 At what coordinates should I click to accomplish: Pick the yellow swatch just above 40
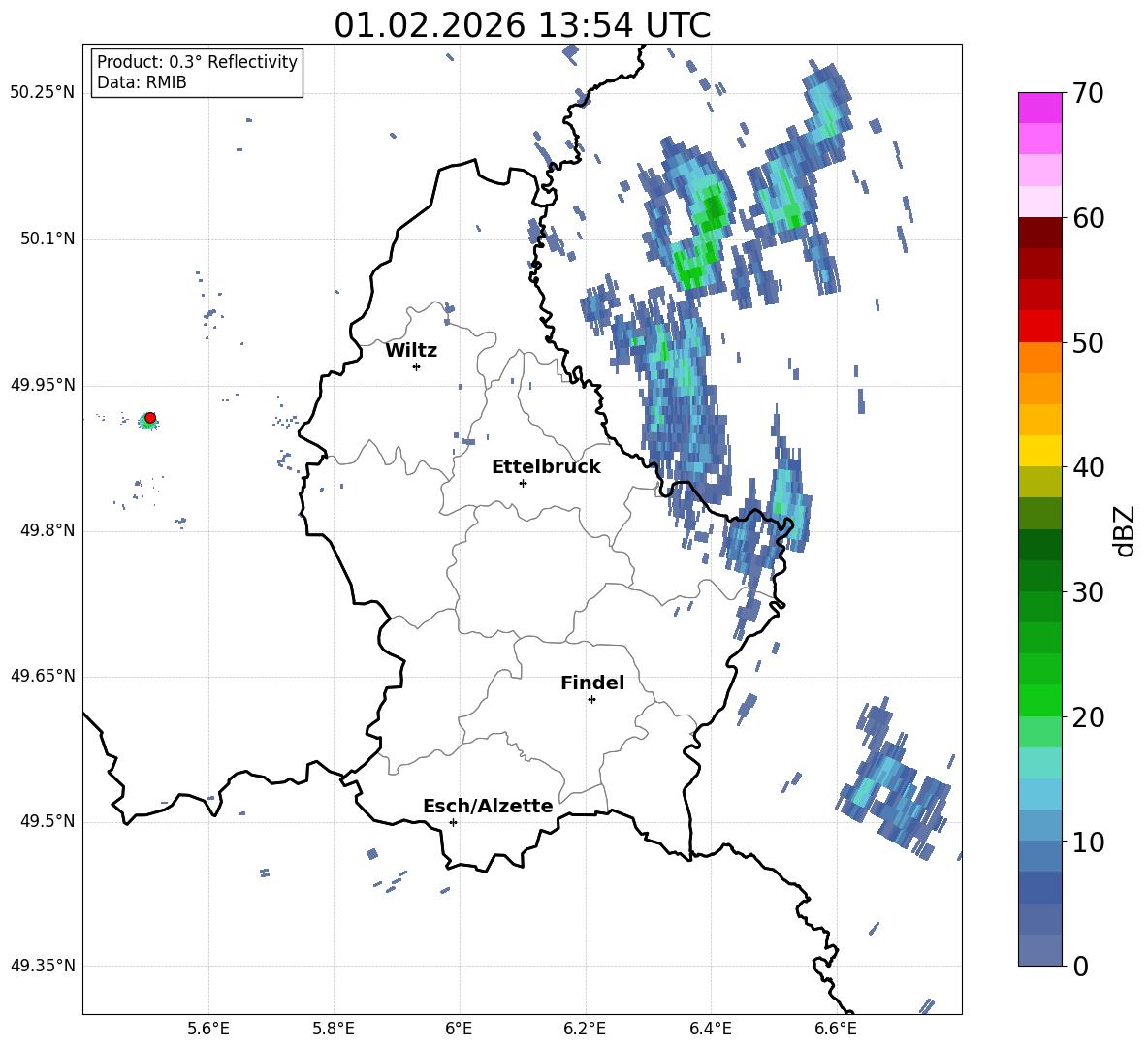[x=1039, y=451]
